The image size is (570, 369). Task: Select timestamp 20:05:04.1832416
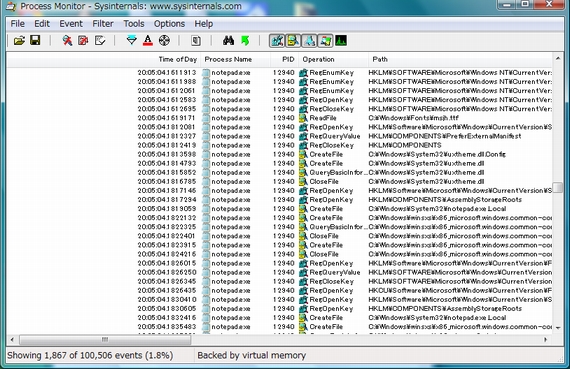[167, 318]
